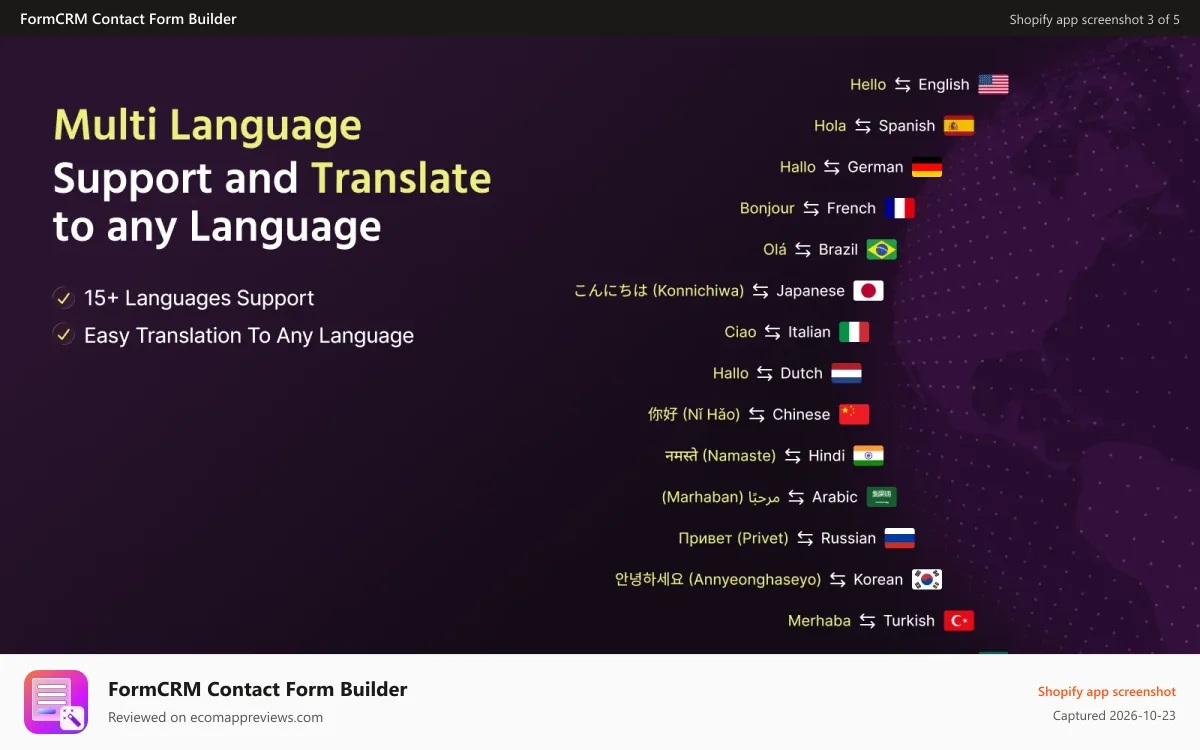Click the Easy Translation To Any Language text

point(249,335)
